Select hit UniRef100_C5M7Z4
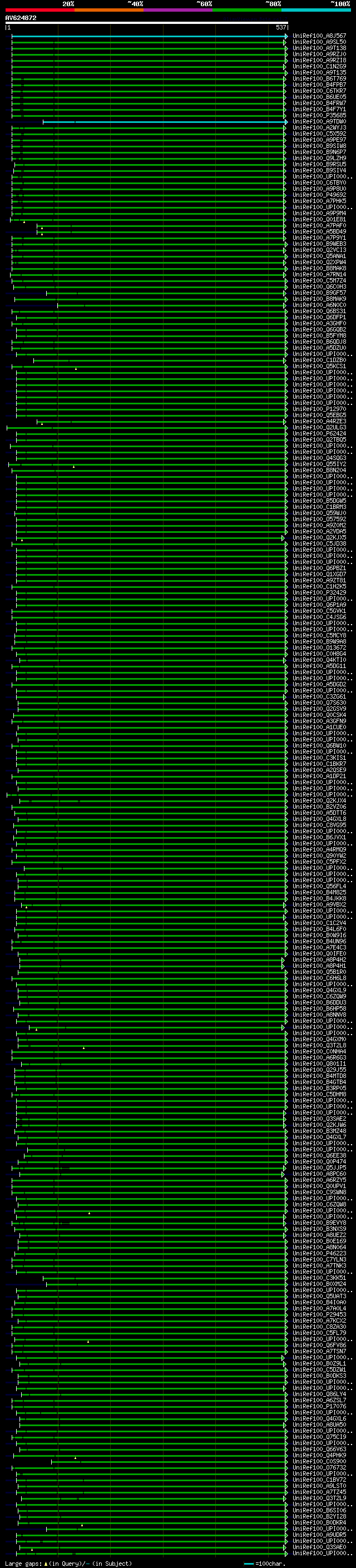Screen dimensions: 356x1568 pyautogui.click(x=319, y=280)
